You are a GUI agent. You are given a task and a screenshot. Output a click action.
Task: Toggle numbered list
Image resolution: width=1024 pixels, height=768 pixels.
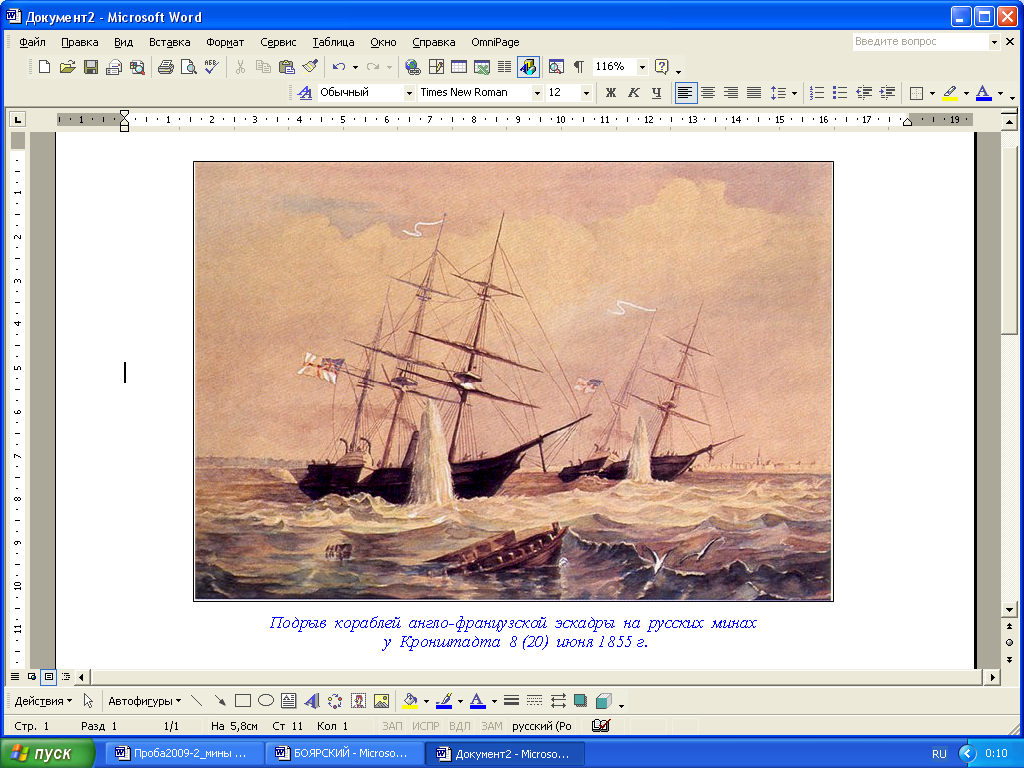click(817, 93)
